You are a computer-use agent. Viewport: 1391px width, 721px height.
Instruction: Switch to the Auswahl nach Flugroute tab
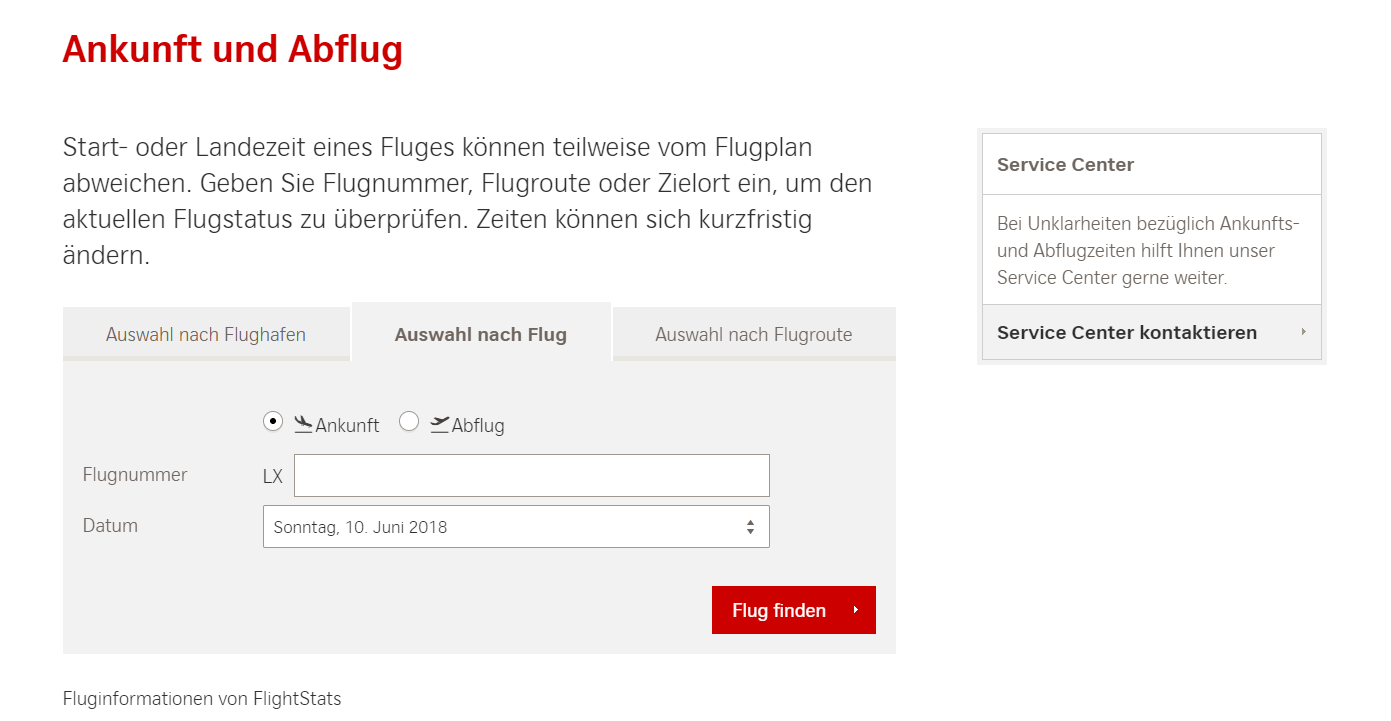coord(753,334)
